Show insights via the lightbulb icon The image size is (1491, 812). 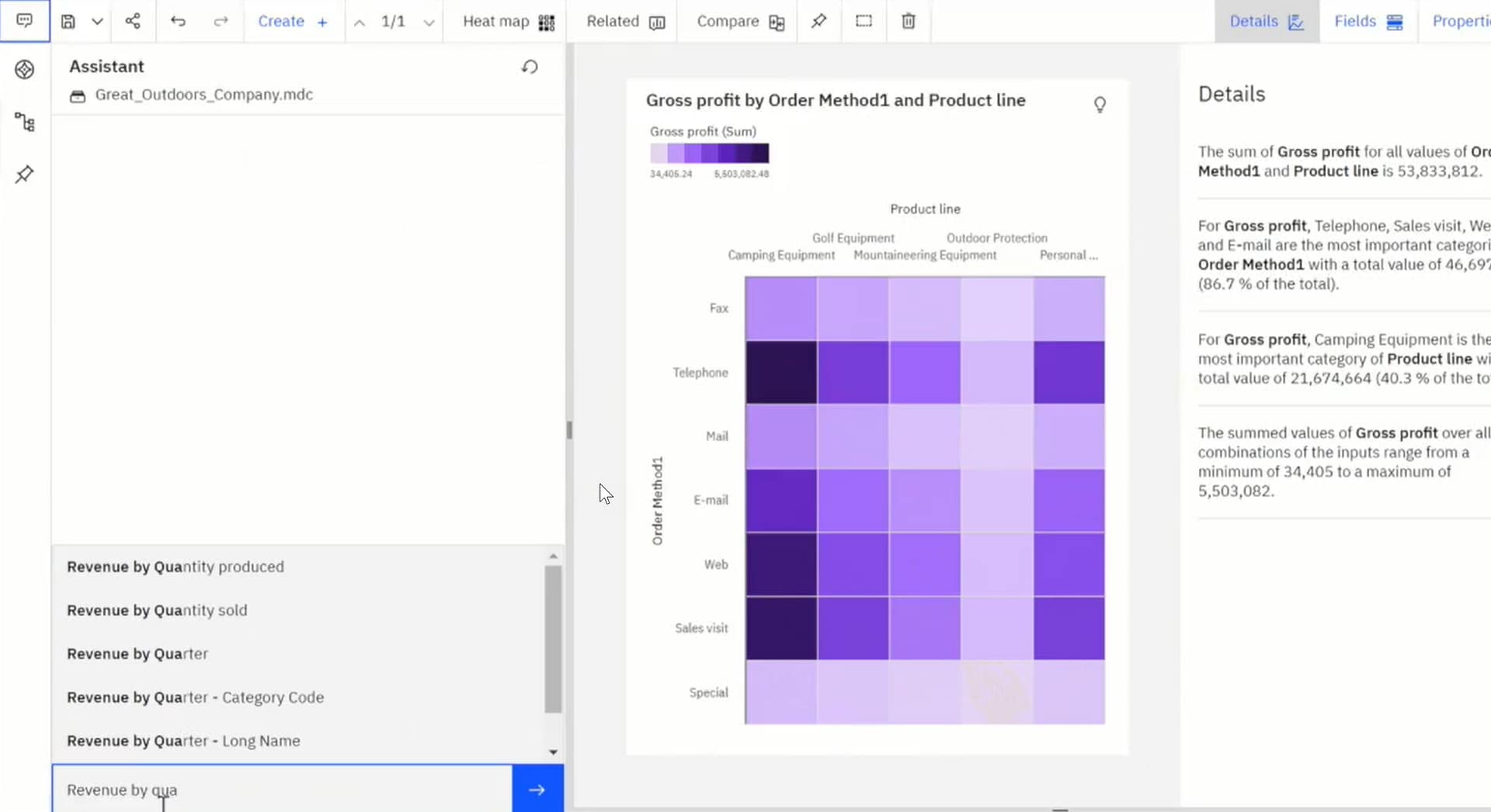[1100, 104]
